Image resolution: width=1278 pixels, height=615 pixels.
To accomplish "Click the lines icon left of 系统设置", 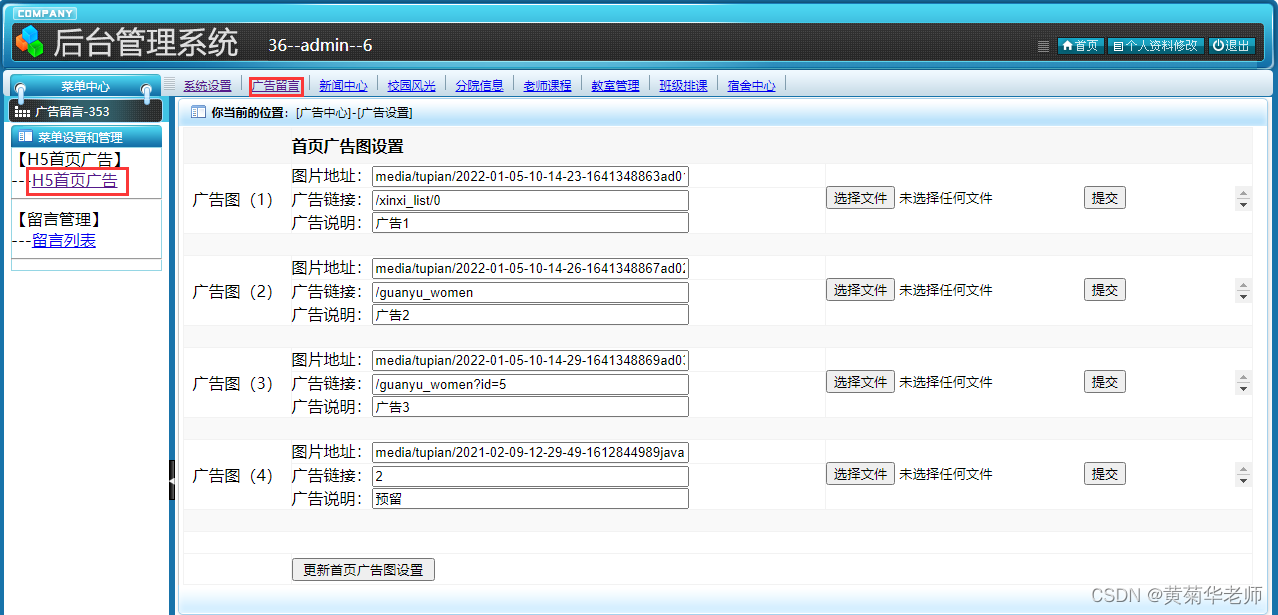I will 170,84.
